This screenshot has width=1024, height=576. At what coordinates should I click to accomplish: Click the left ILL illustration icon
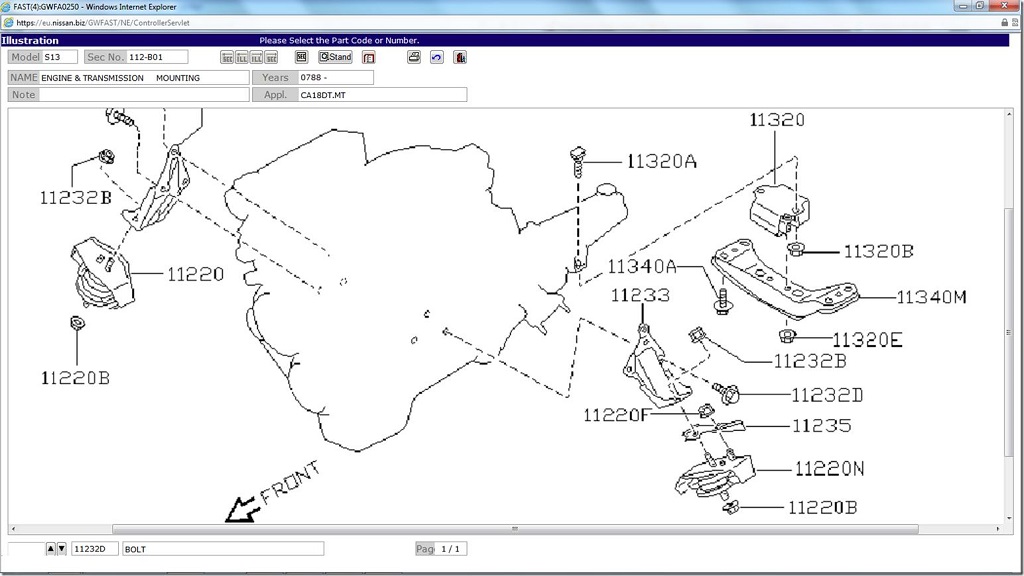[x=241, y=58]
